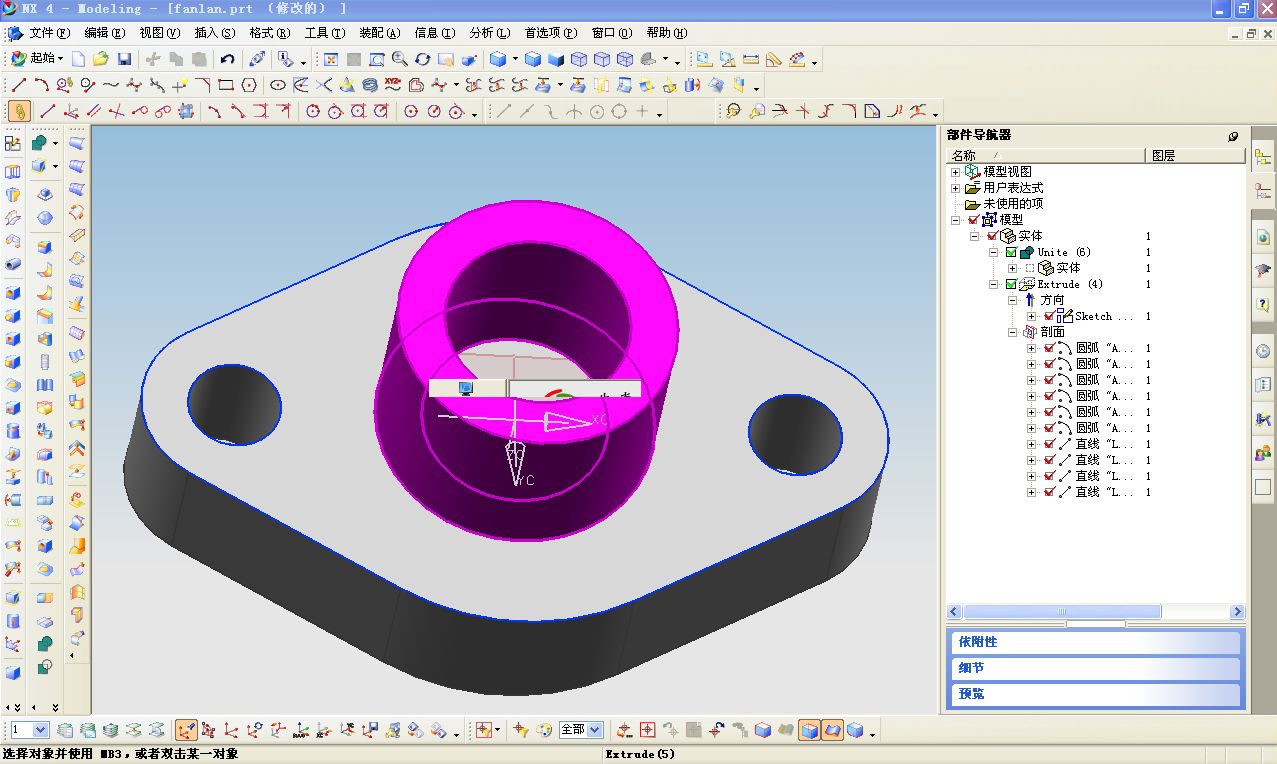Activate the Rotate view tool
The height and width of the screenshot is (764, 1277).
(422, 60)
